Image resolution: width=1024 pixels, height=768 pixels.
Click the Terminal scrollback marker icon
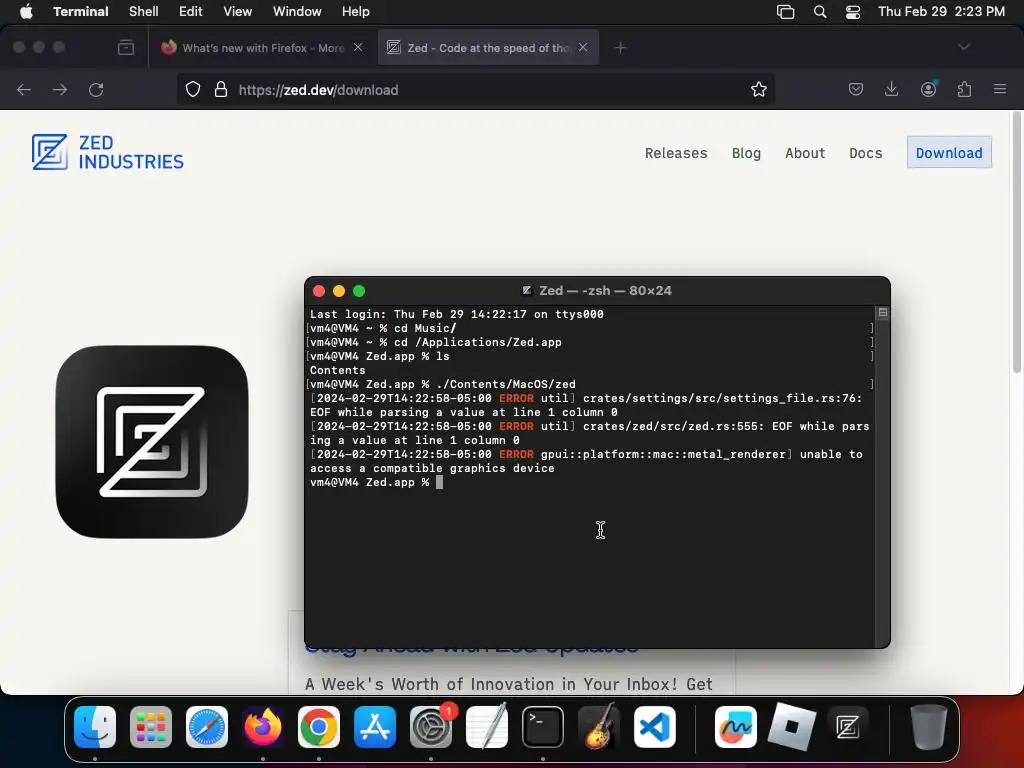click(882, 313)
